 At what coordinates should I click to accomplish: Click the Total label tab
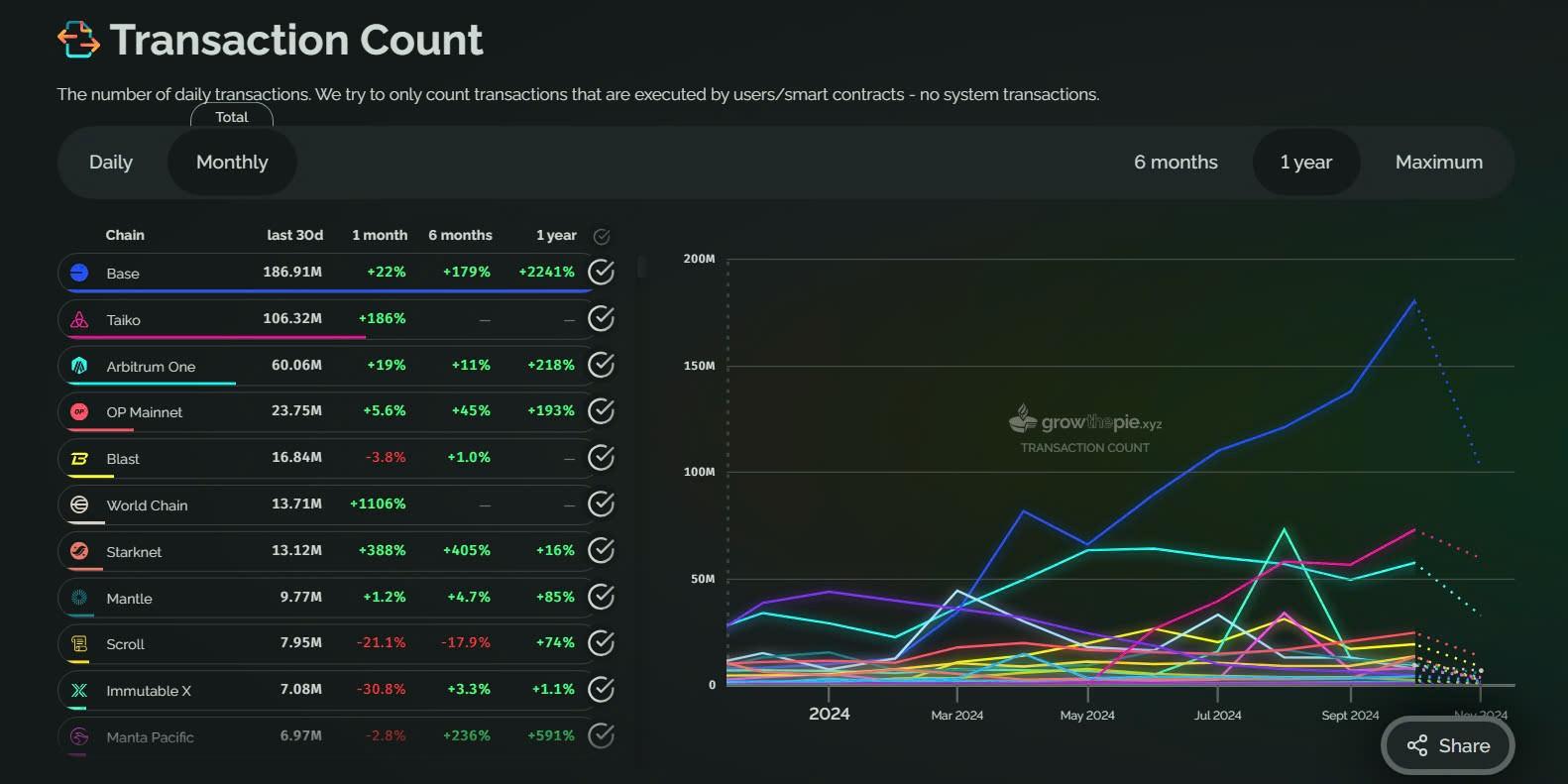232,116
